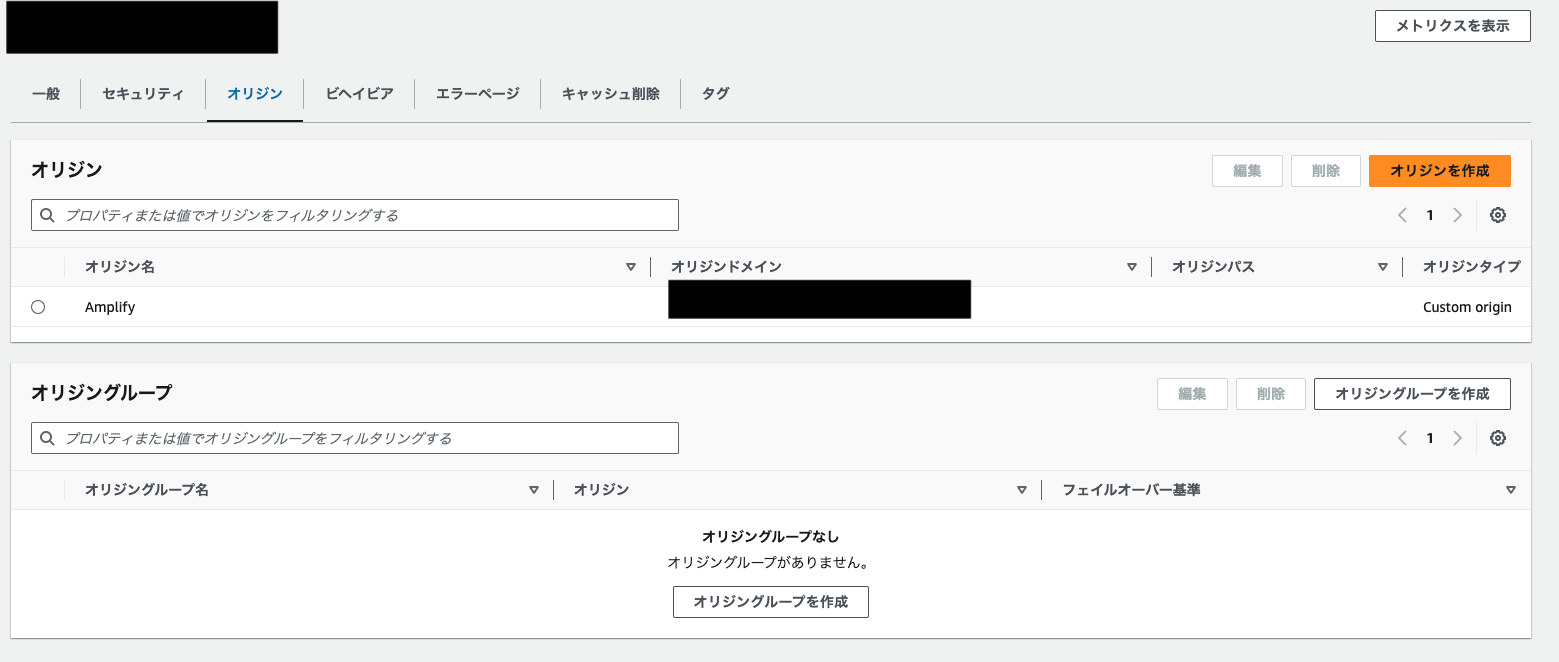Open table preferences gear in オリジングループ section
The width and height of the screenshot is (1559, 662).
pyautogui.click(x=1497, y=438)
